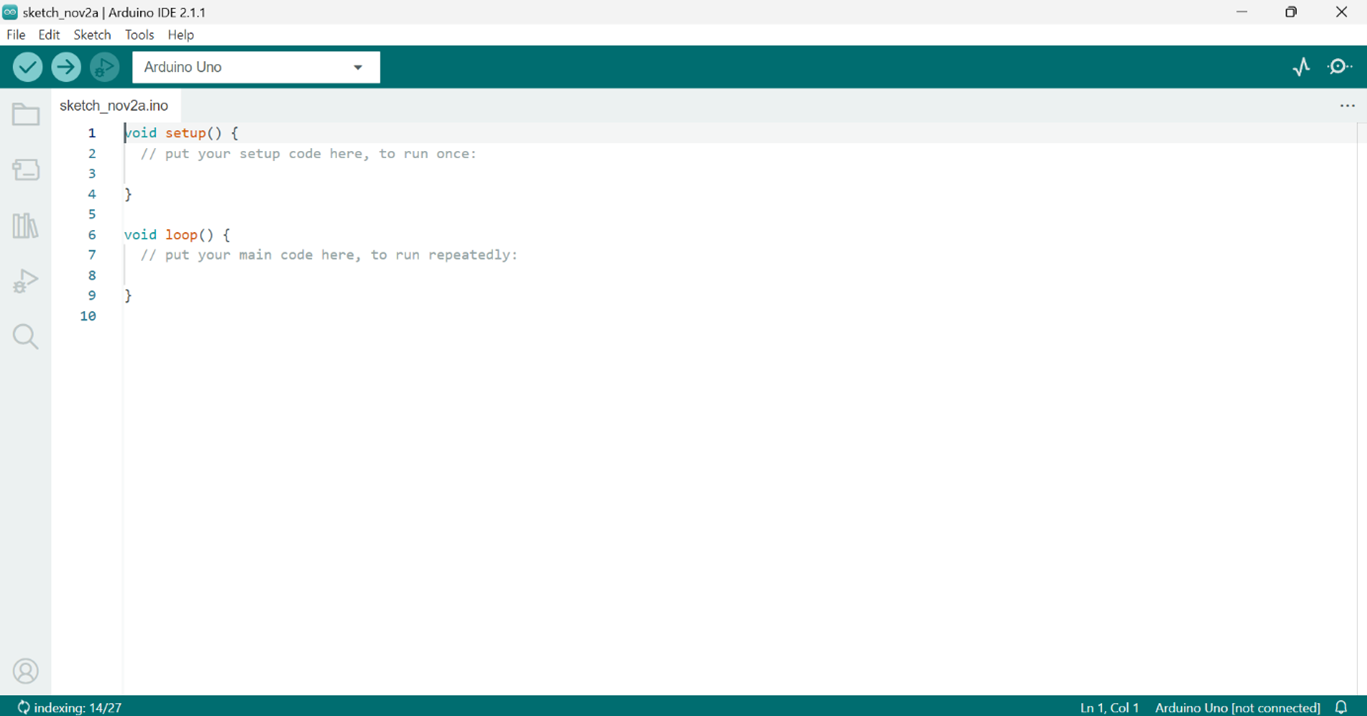Open the File menu

pyautogui.click(x=16, y=35)
